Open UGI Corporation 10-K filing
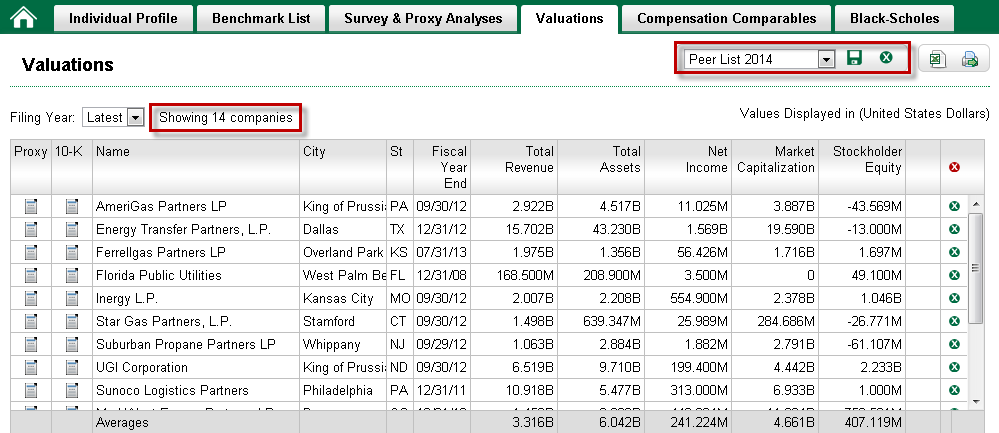The height and width of the screenshot is (433, 999). (72, 367)
